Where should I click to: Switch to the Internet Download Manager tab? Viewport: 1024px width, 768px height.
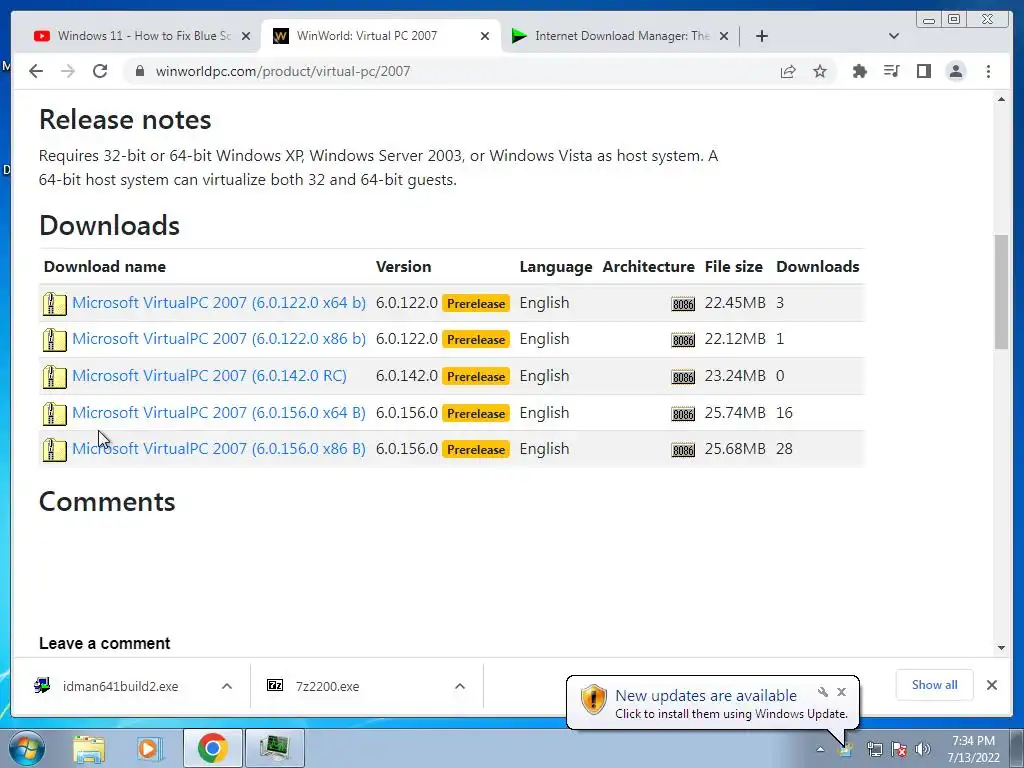622,36
